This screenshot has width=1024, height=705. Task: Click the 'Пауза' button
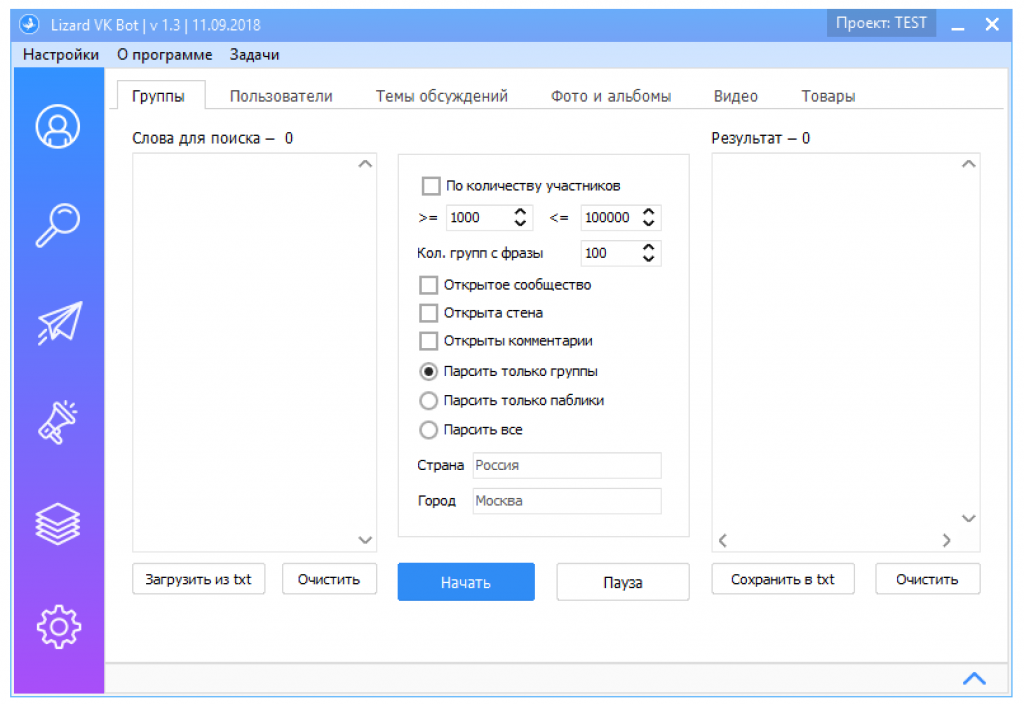coord(623,582)
